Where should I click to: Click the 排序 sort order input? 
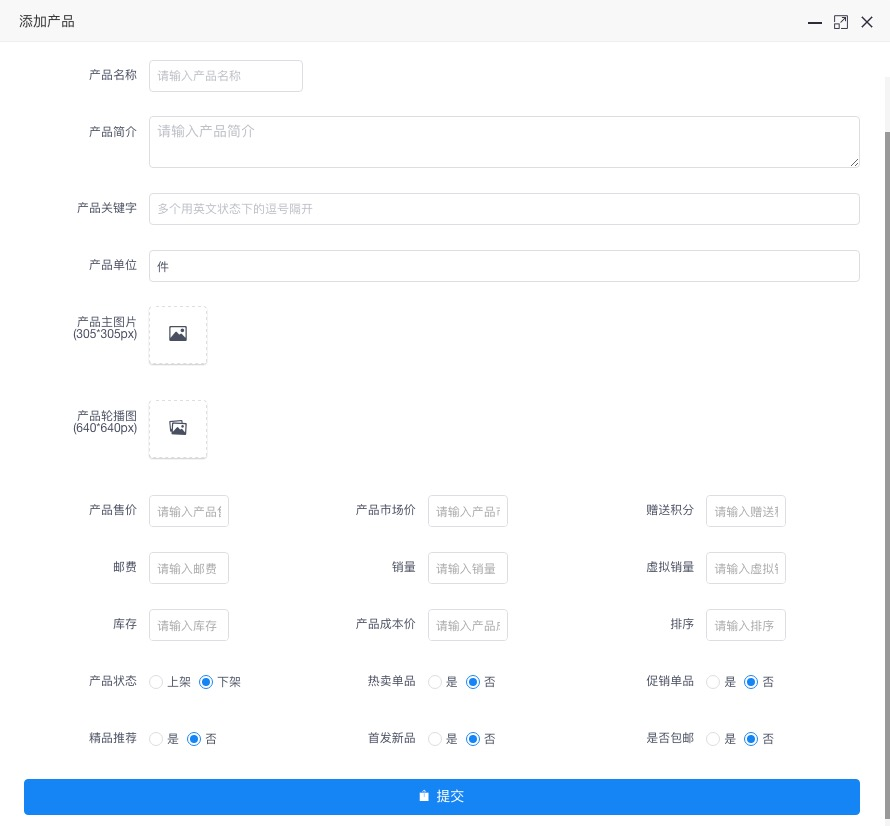[x=746, y=624]
